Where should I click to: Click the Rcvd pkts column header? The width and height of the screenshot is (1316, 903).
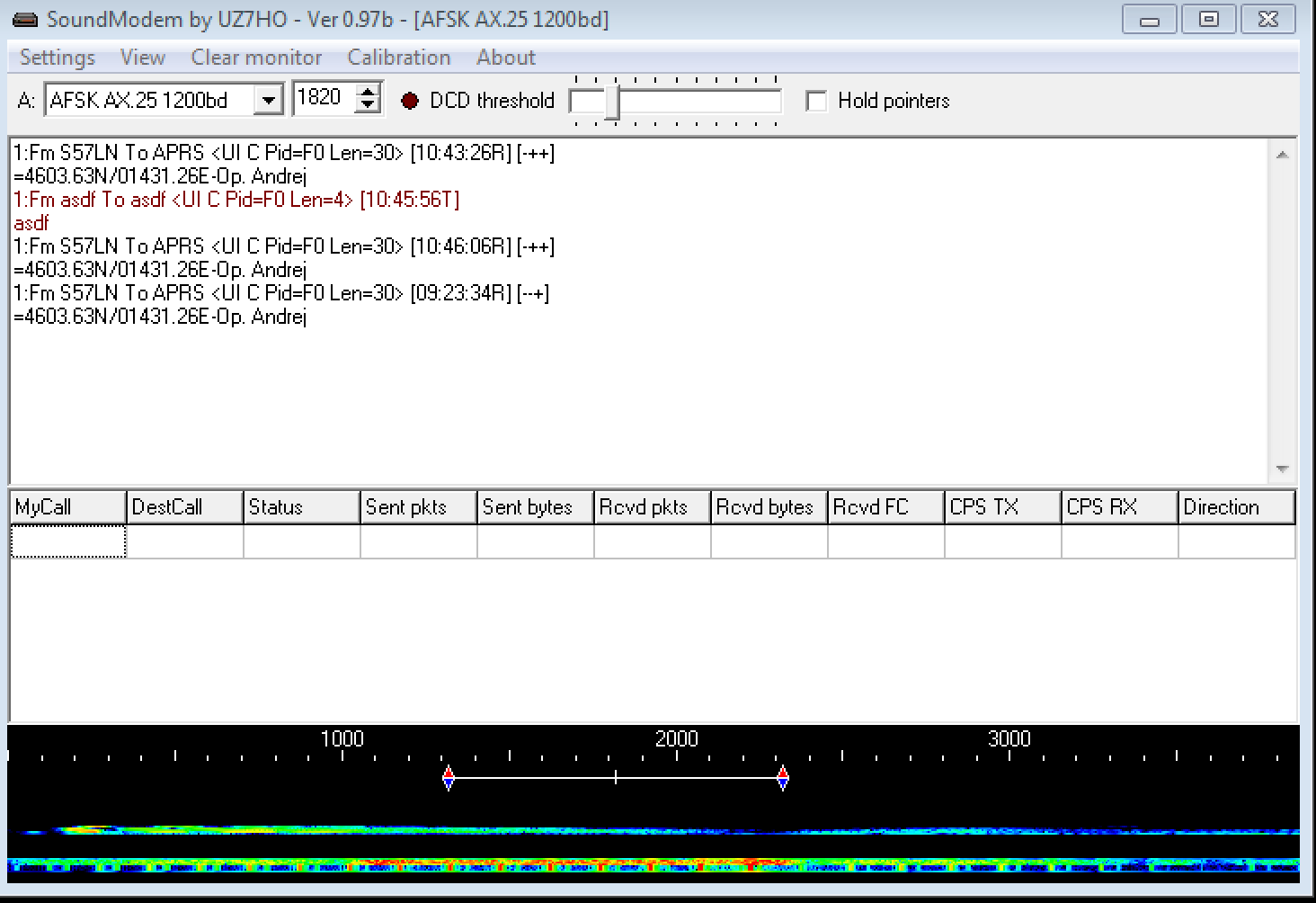(x=653, y=507)
